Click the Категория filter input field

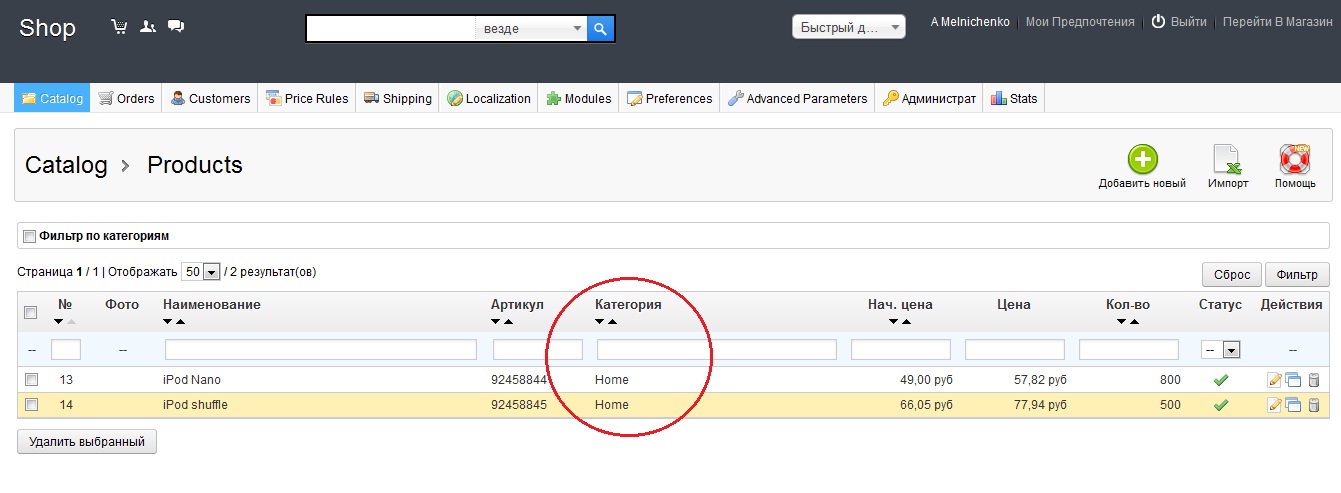(717, 350)
